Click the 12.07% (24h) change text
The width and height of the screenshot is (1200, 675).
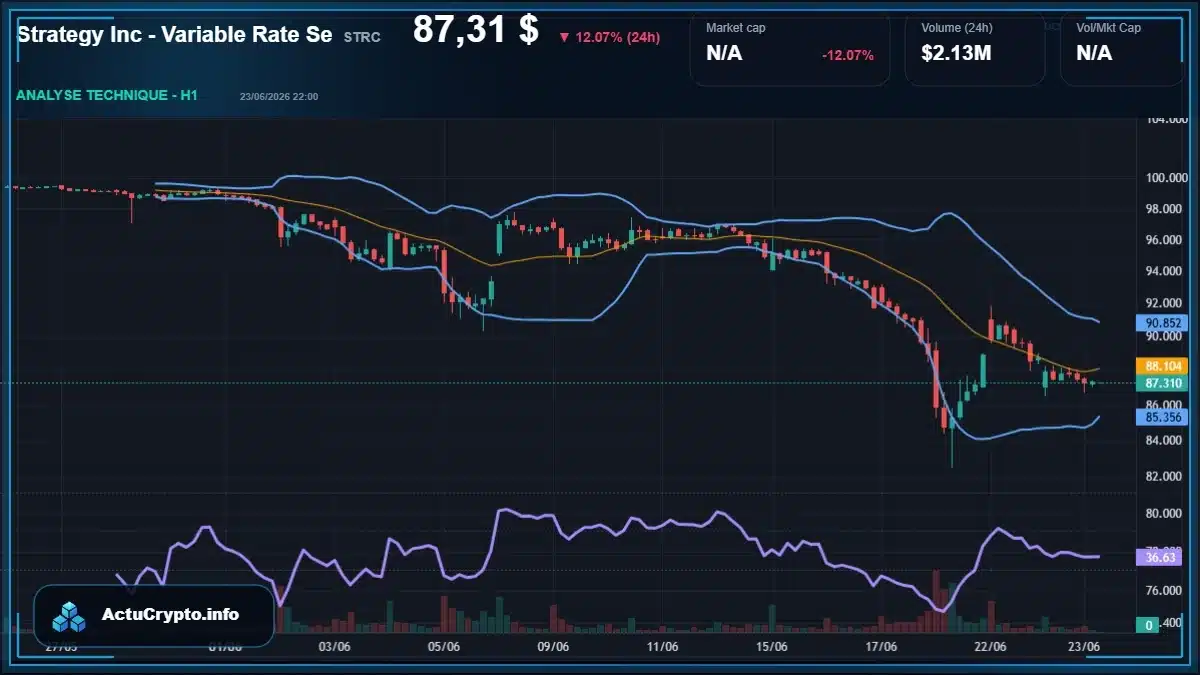(x=617, y=38)
